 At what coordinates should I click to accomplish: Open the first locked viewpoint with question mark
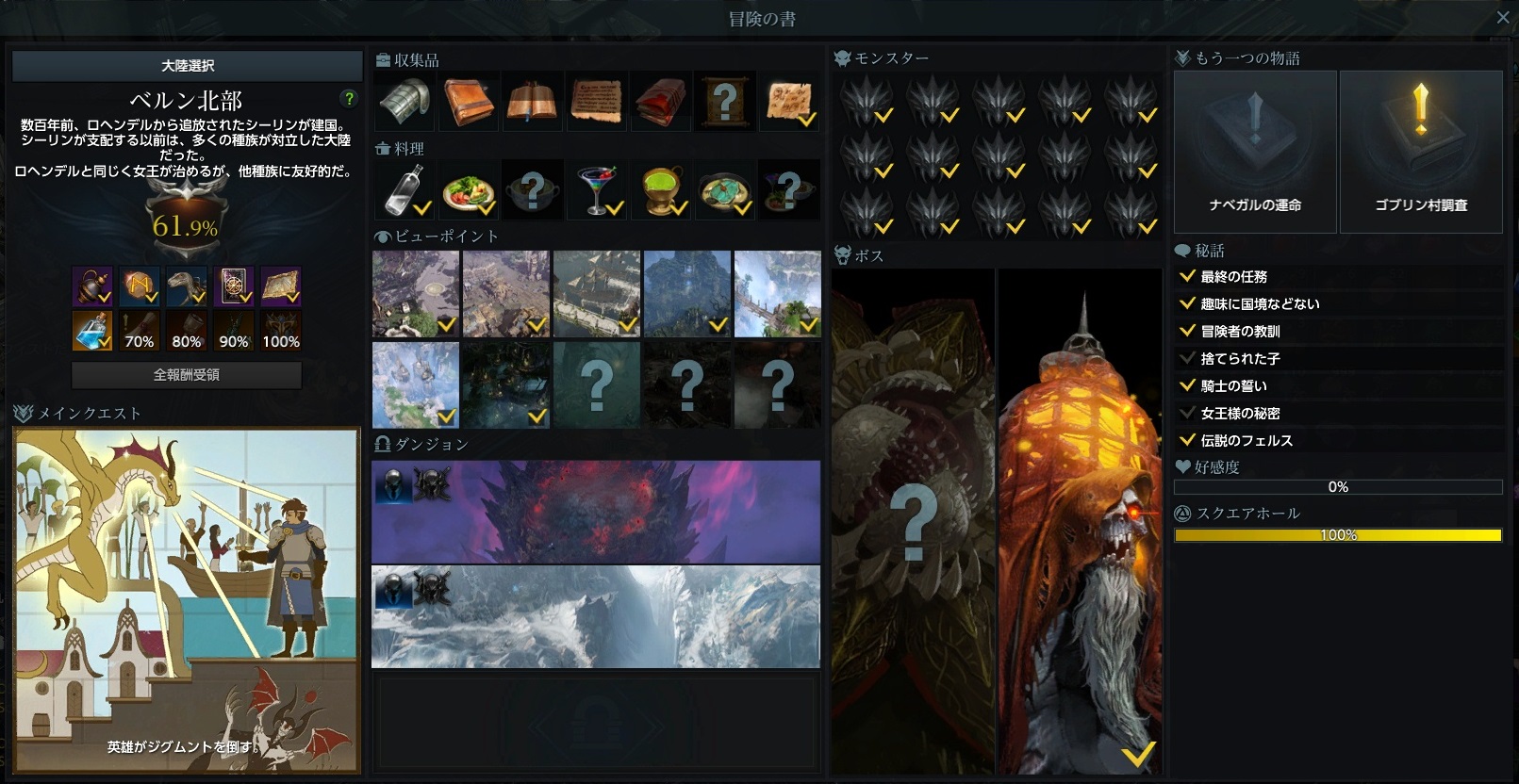(x=597, y=384)
